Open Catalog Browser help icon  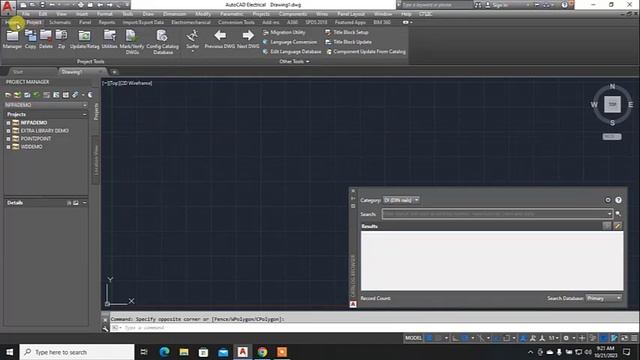pos(618,200)
